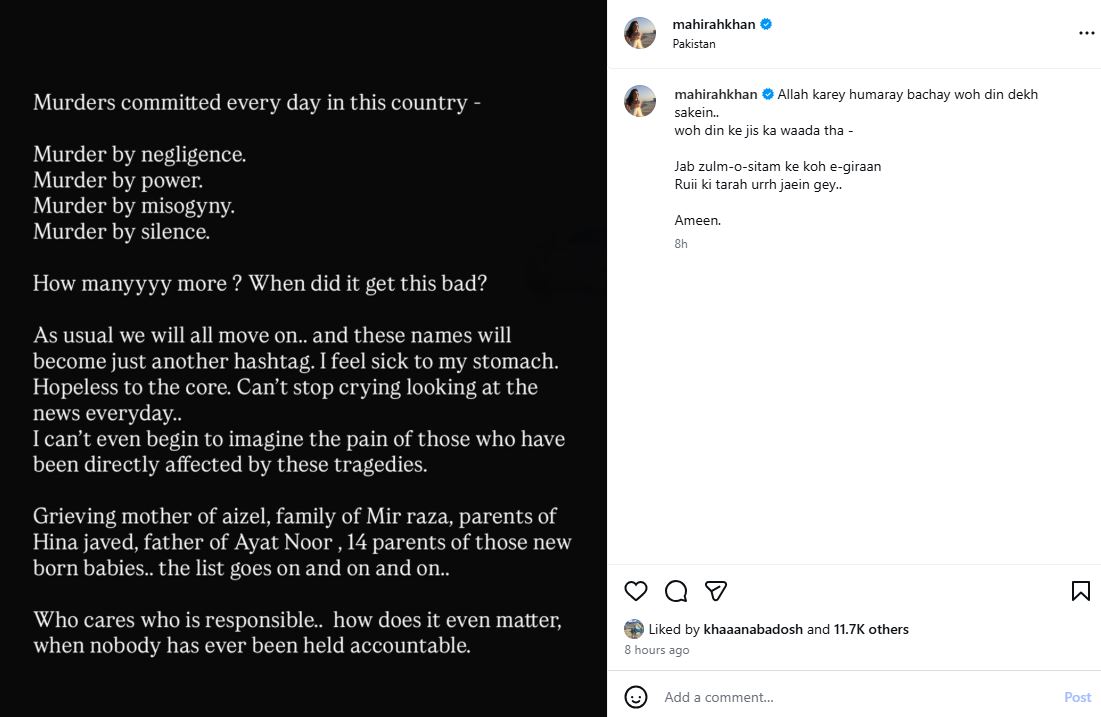
Task: Open mahirahkhan username in the caption
Action: pos(716,94)
